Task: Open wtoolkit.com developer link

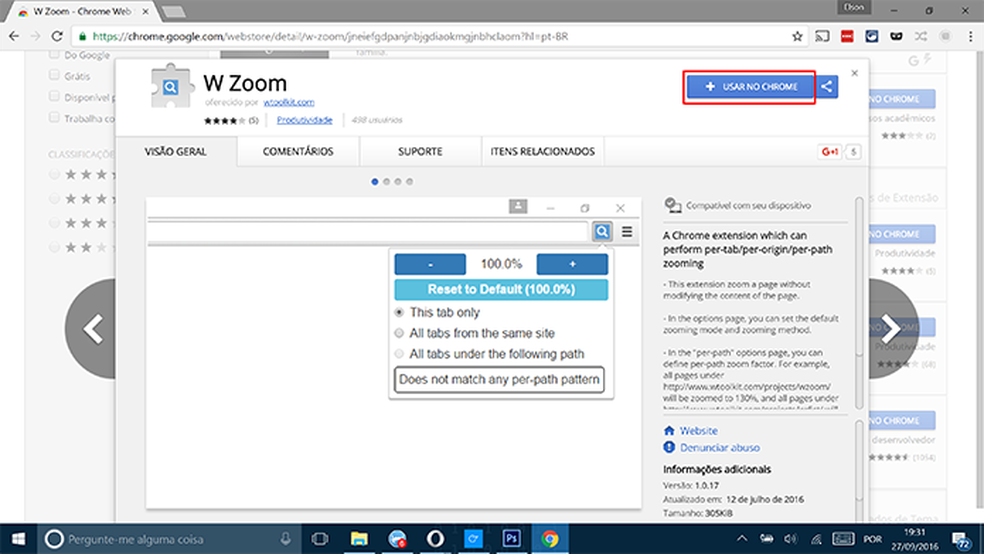Action: pyautogui.click(x=289, y=102)
